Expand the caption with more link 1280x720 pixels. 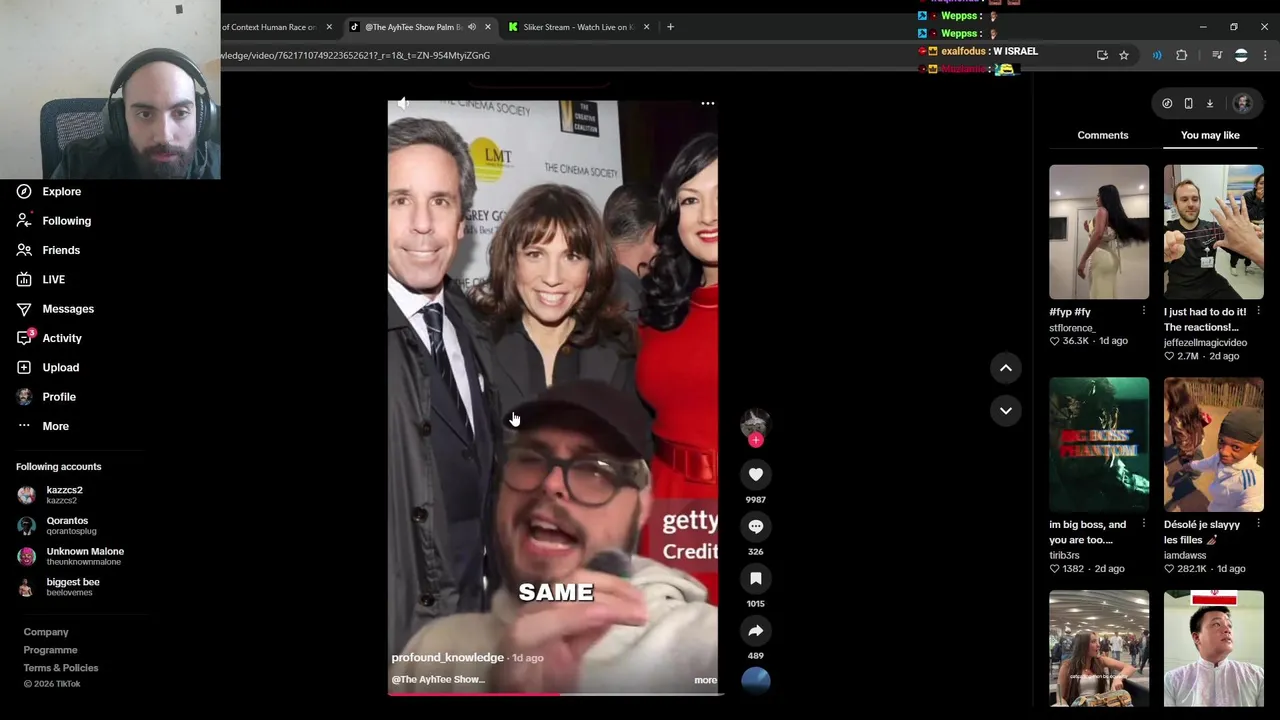[x=705, y=680]
